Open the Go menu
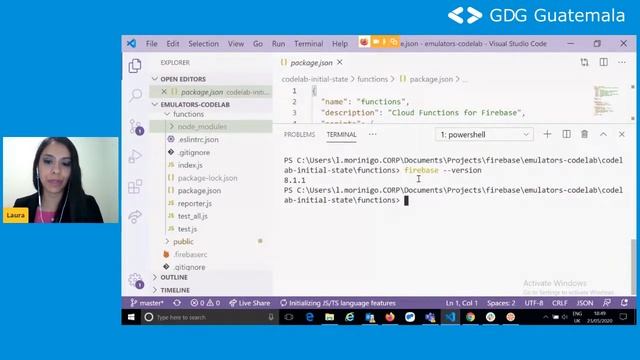This screenshot has height=360, width=640. pyautogui.click(x=258, y=44)
